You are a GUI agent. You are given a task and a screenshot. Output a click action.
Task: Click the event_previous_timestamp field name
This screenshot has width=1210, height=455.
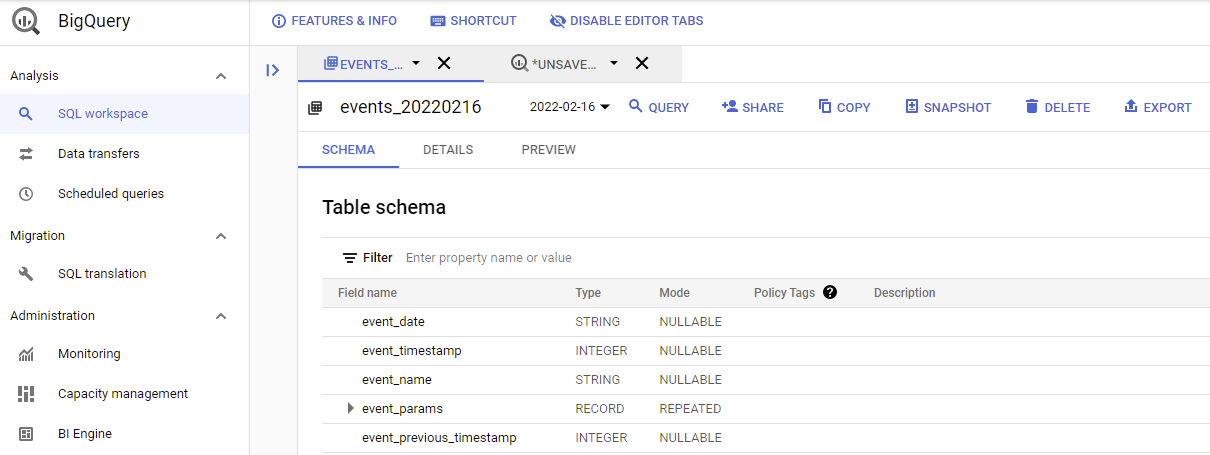(439, 438)
